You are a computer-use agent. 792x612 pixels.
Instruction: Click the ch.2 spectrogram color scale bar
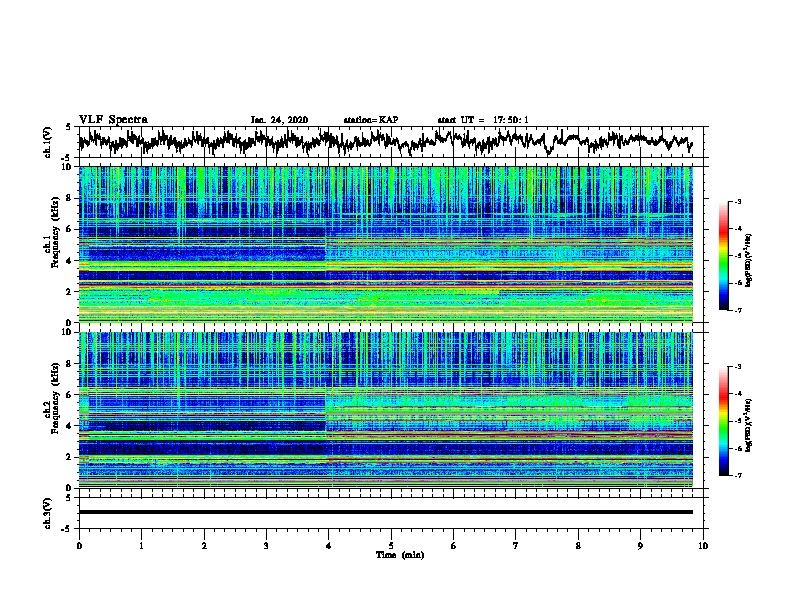(723, 421)
